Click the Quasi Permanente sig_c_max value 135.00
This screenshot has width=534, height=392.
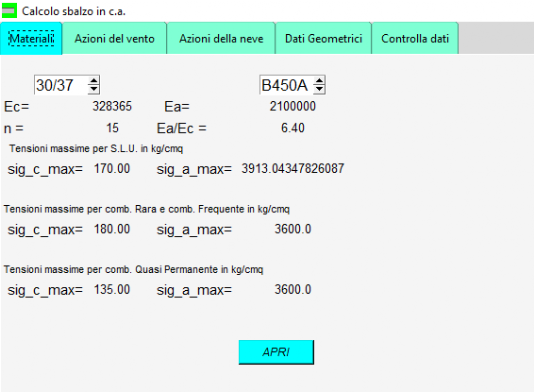(112, 290)
